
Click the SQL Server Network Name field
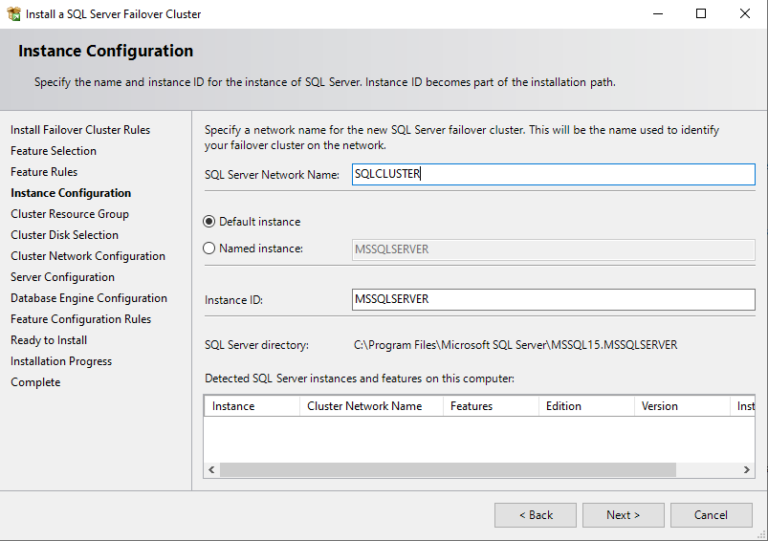(x=553, y=174)
